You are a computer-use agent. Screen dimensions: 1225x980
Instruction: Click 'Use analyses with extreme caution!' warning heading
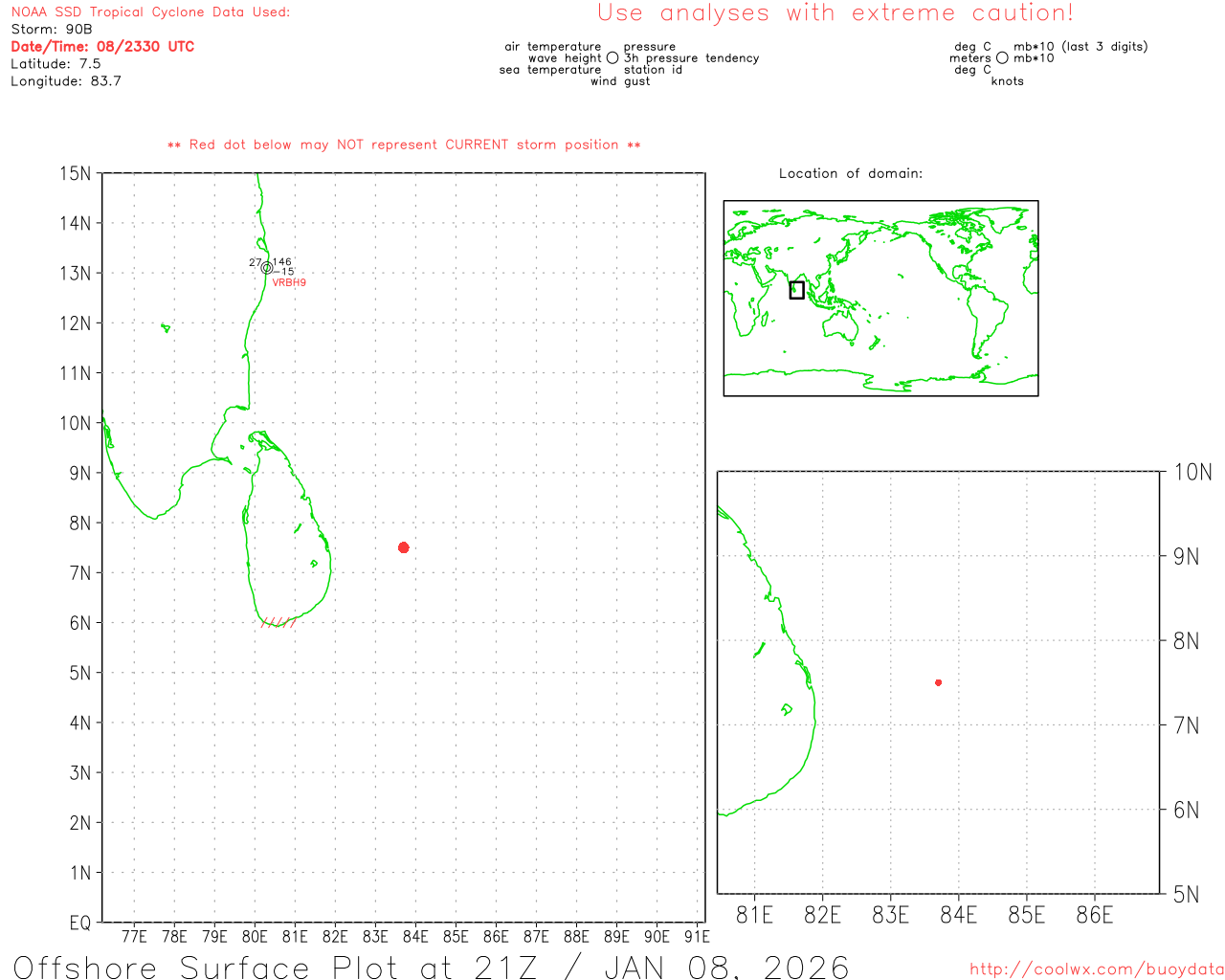point(835,13)
